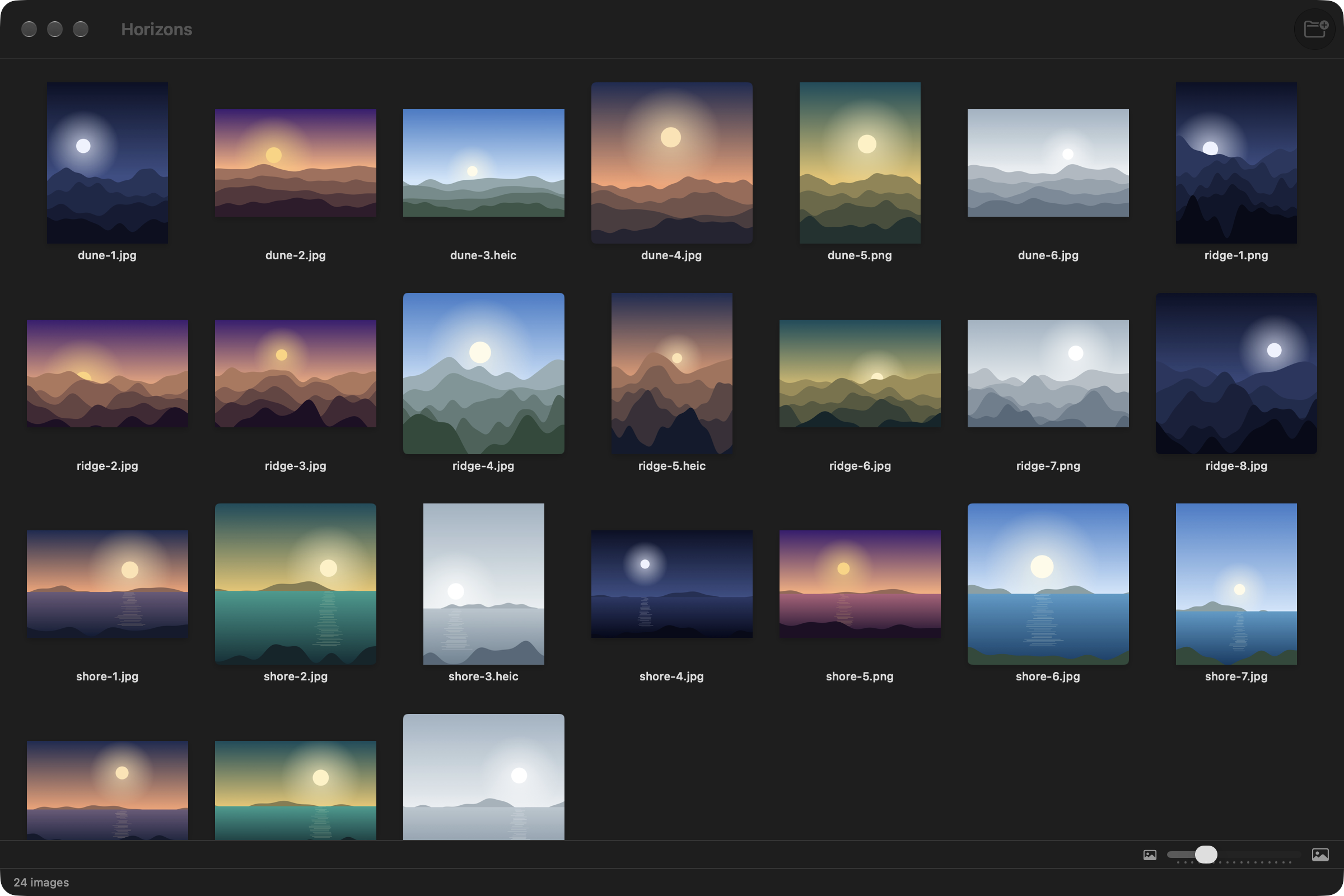The width and height of the screenshot is (1344, 896).
Task: Select the dune-6.jpg gray landscape thumbnail
Action: tap(1048, 163)
